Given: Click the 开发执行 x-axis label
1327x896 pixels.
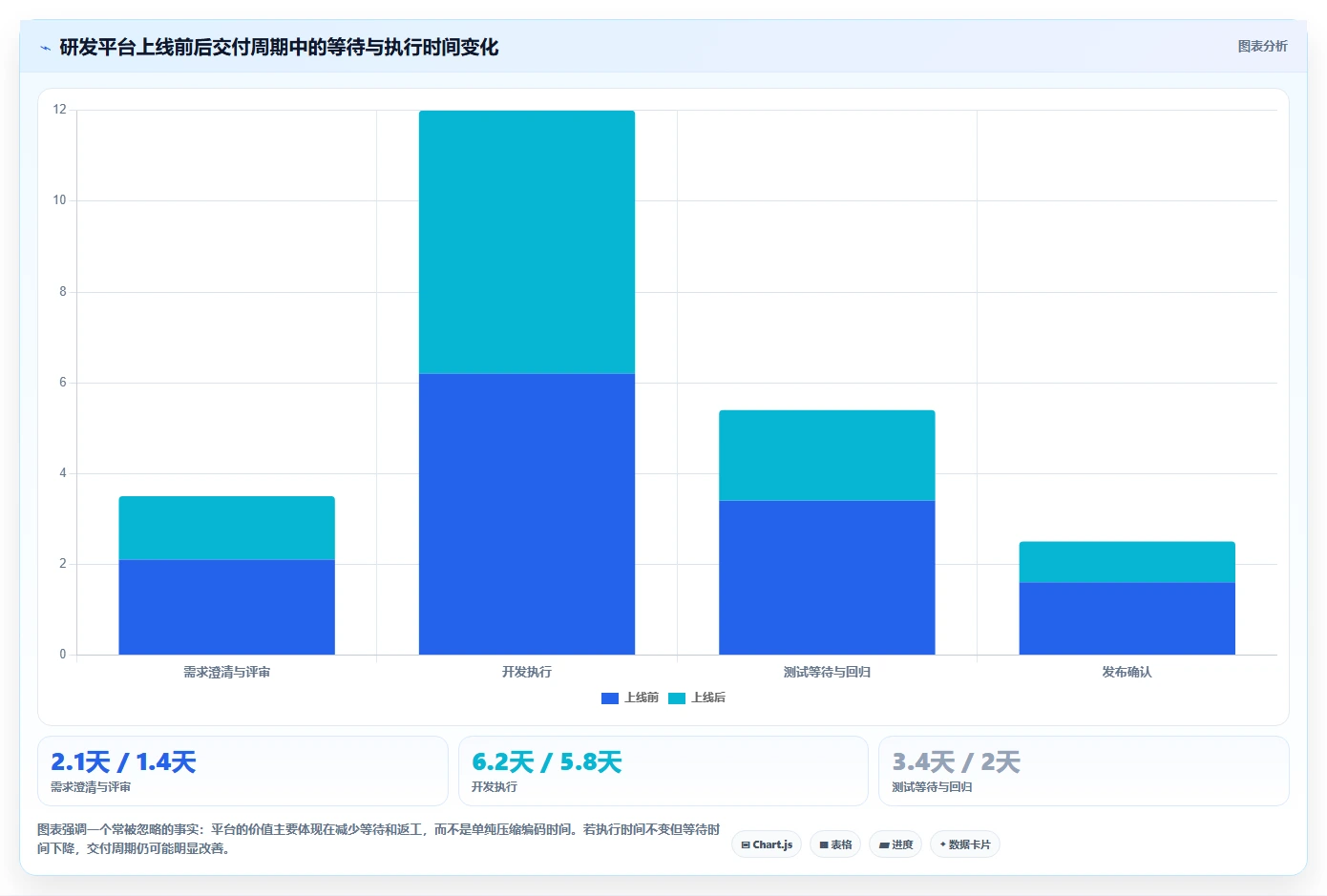Looking at the screenshot, I should click(527, 672).
